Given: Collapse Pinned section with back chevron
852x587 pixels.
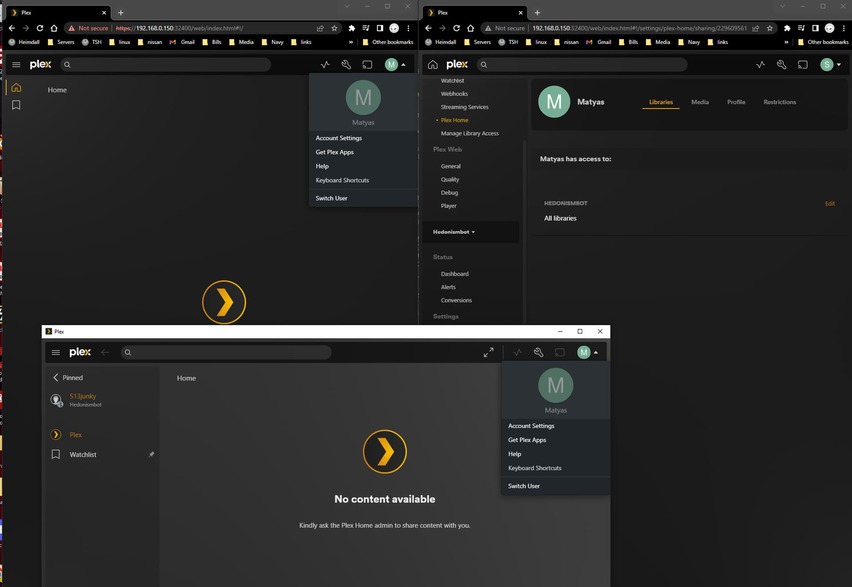Looking at the screenshot, I should click(x=55, y=377).
